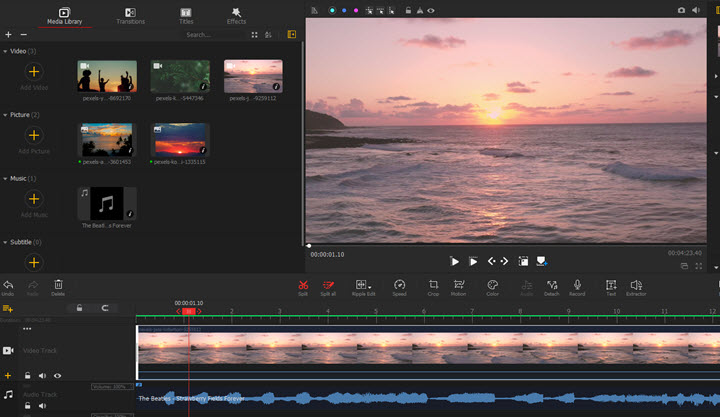Take a snapshot with the camera icon

[682, 10]
